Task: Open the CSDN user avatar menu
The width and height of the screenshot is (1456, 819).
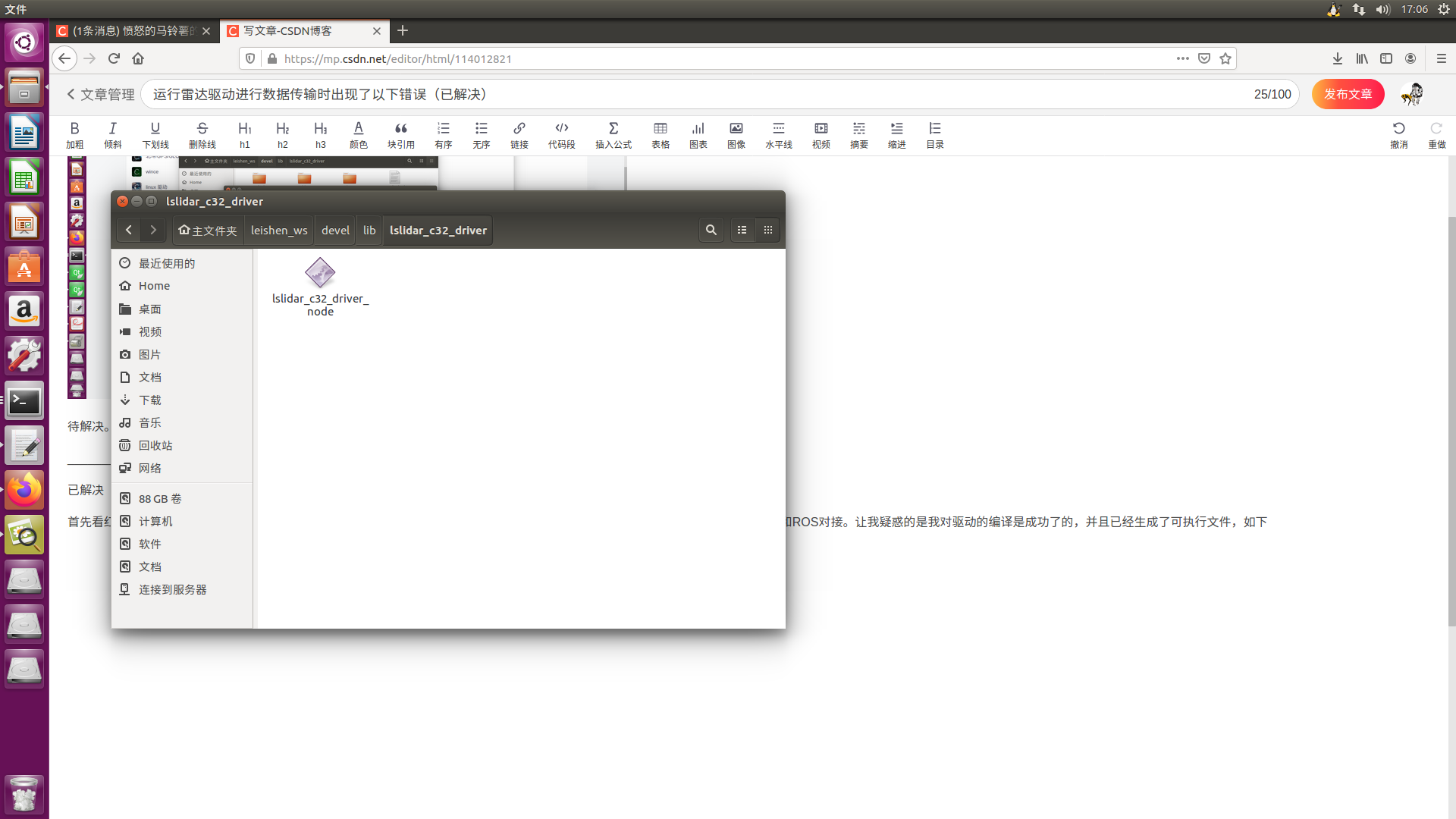Action: pos(1412,94)
